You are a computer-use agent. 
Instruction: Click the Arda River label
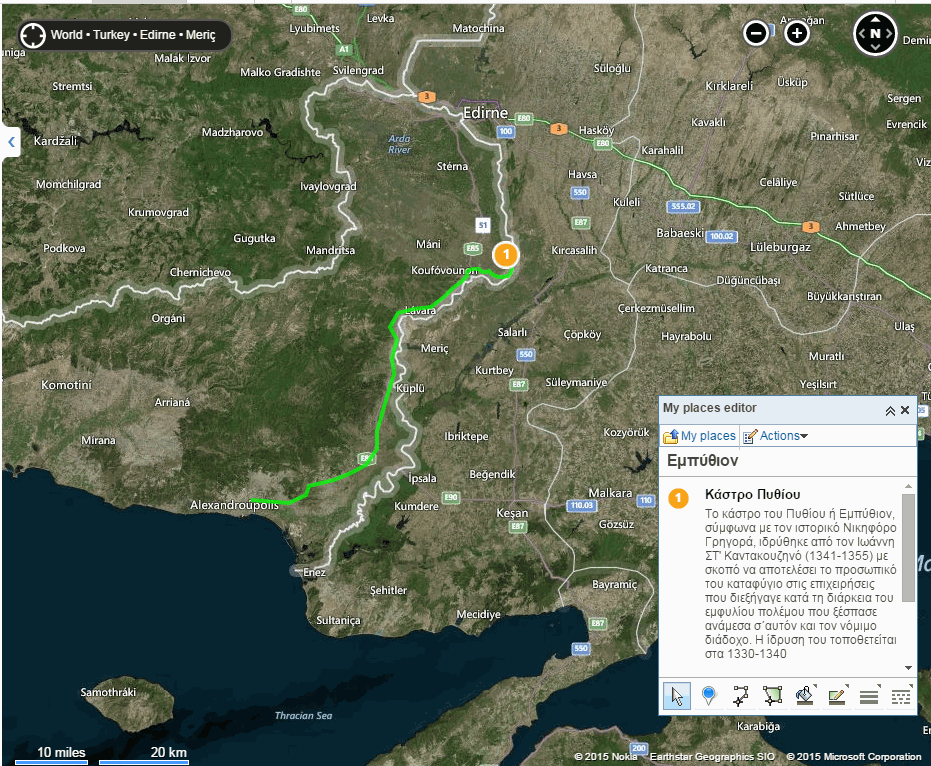[399, 144]
